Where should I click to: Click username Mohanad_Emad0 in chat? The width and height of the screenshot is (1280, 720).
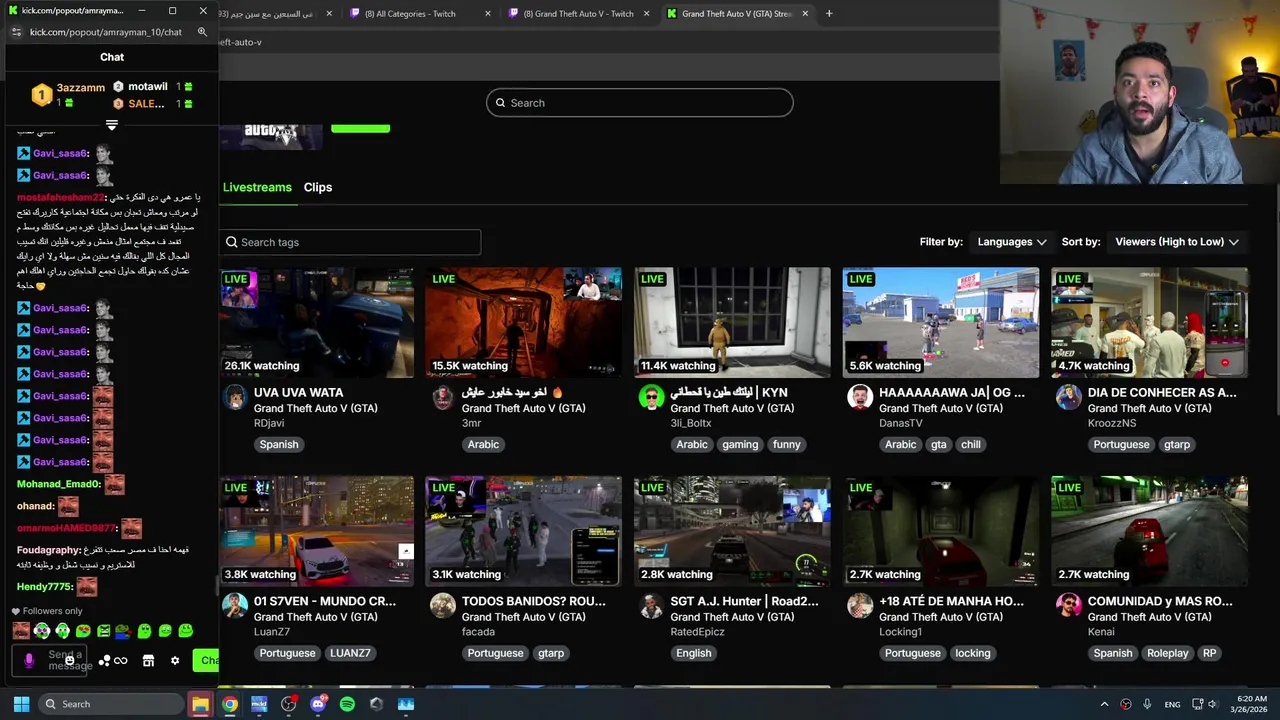59,484
